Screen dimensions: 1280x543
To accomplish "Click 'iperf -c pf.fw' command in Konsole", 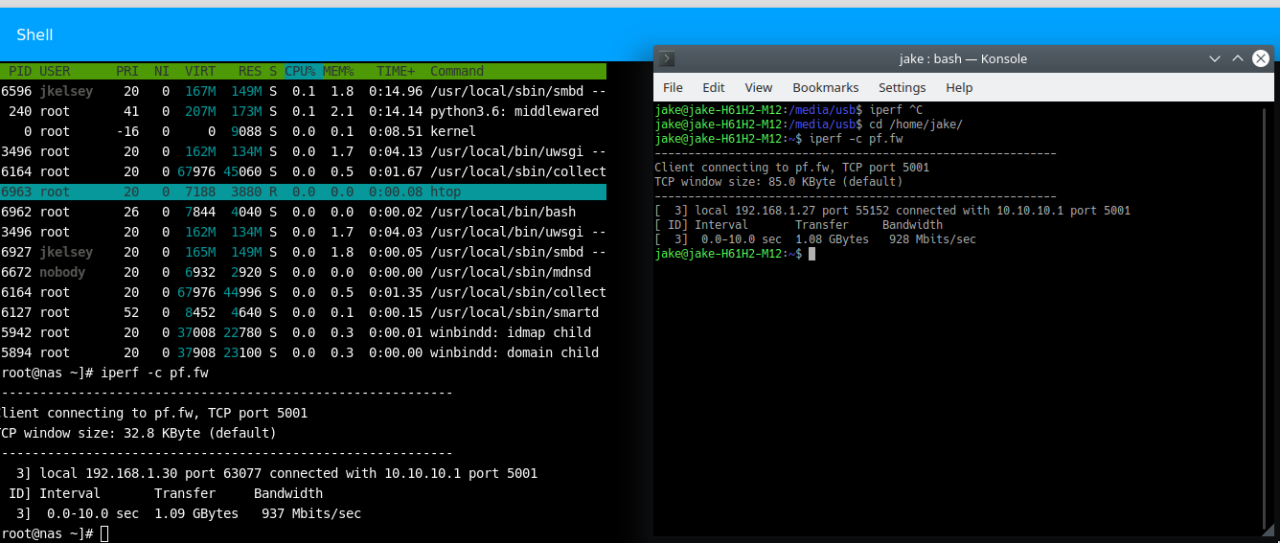I will [x=855, y=138].
